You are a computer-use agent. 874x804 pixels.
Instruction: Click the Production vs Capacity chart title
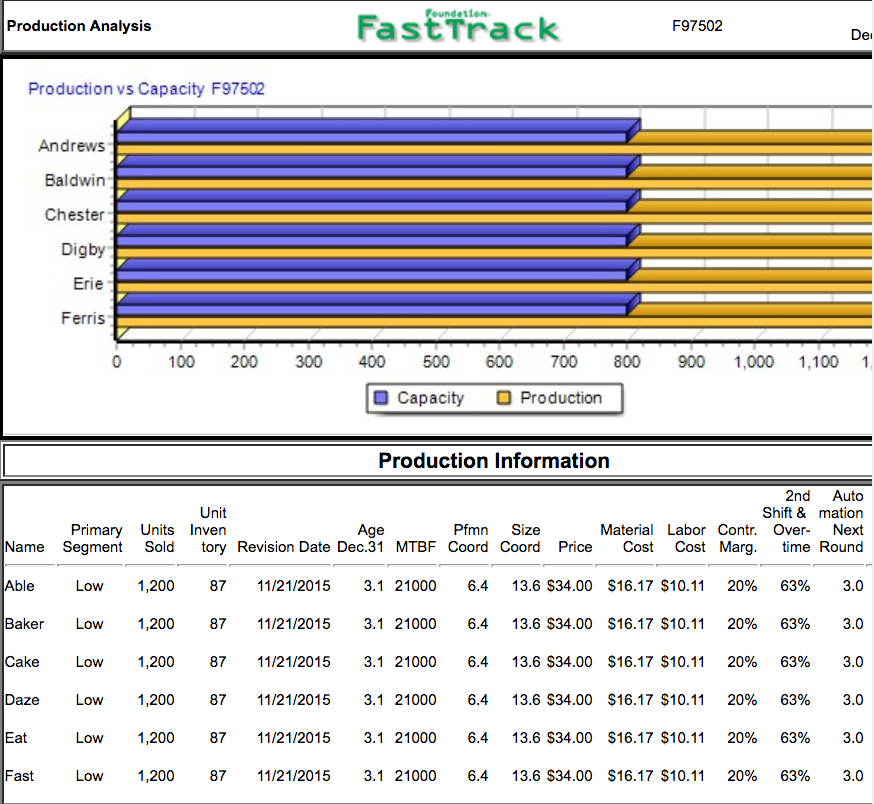pyautogui.click(x=147, y=89)
